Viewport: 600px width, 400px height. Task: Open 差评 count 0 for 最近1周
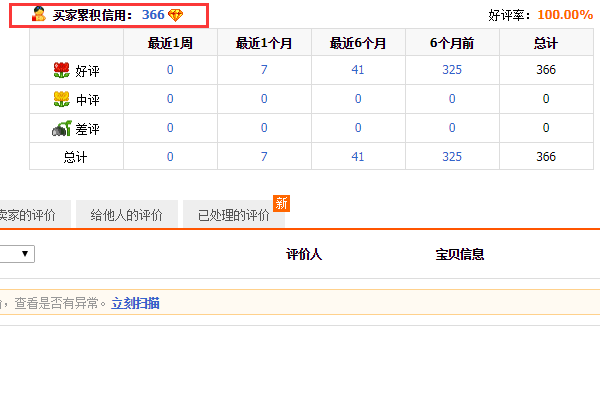pyautogui.click(x=170, y=127)
